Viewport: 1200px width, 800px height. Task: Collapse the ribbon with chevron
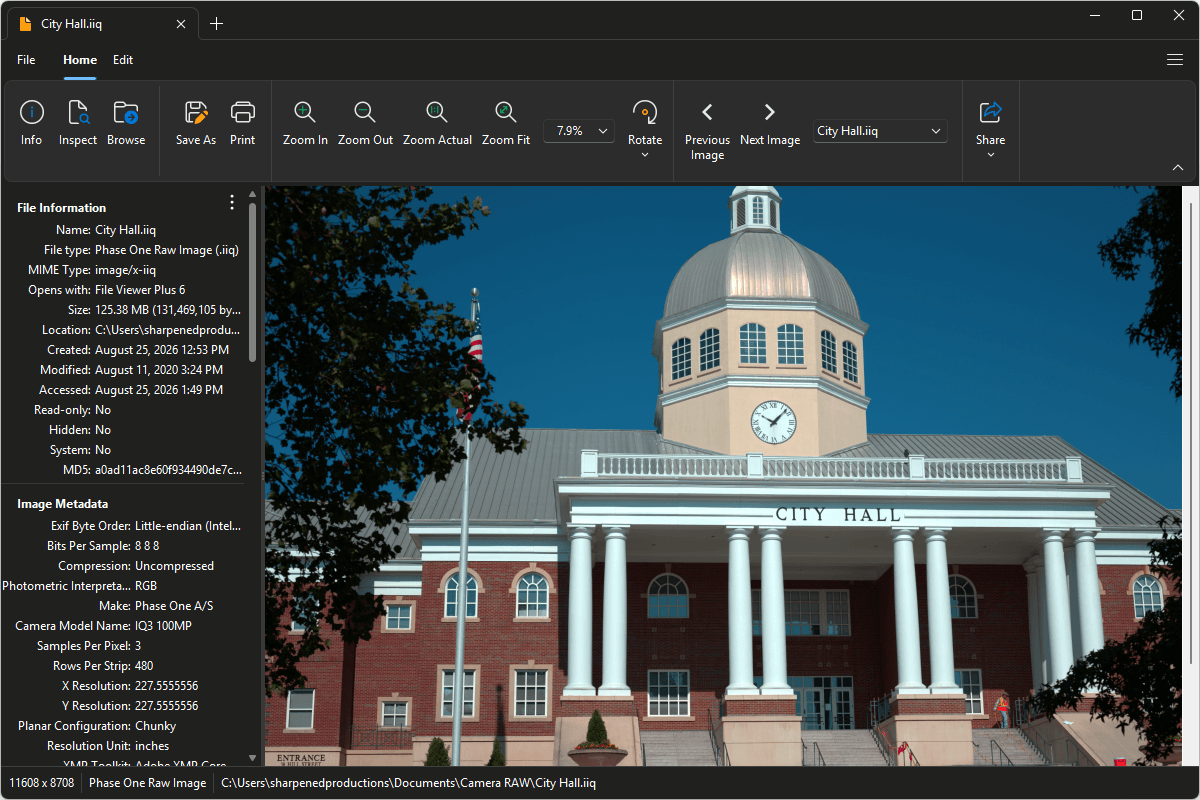(x=1177, y=168)
